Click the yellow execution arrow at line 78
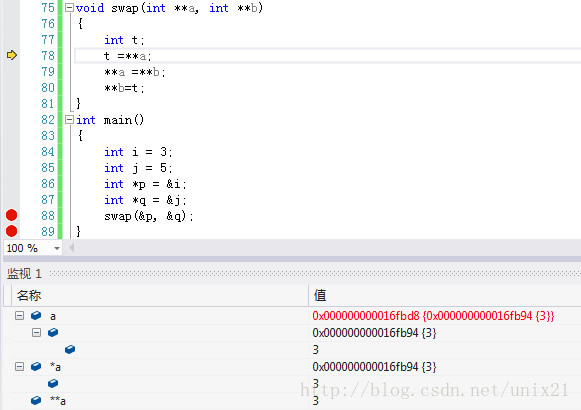 pyautogui.click(x=12, y=55)
